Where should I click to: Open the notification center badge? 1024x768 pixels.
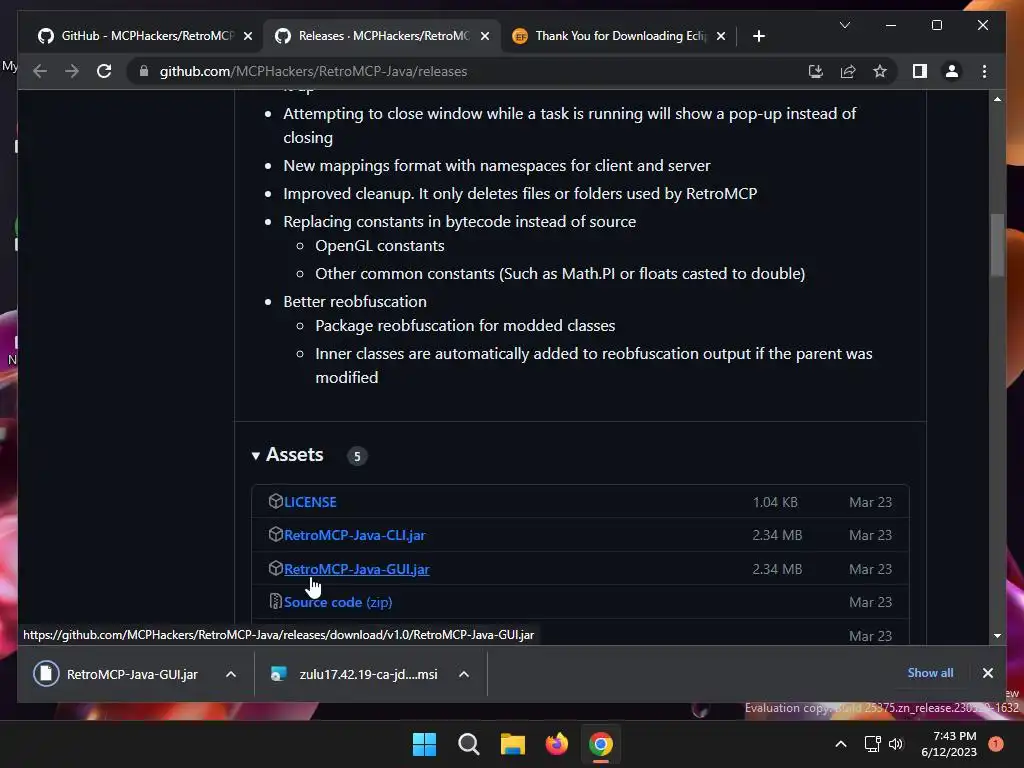(x=996, y=744)
